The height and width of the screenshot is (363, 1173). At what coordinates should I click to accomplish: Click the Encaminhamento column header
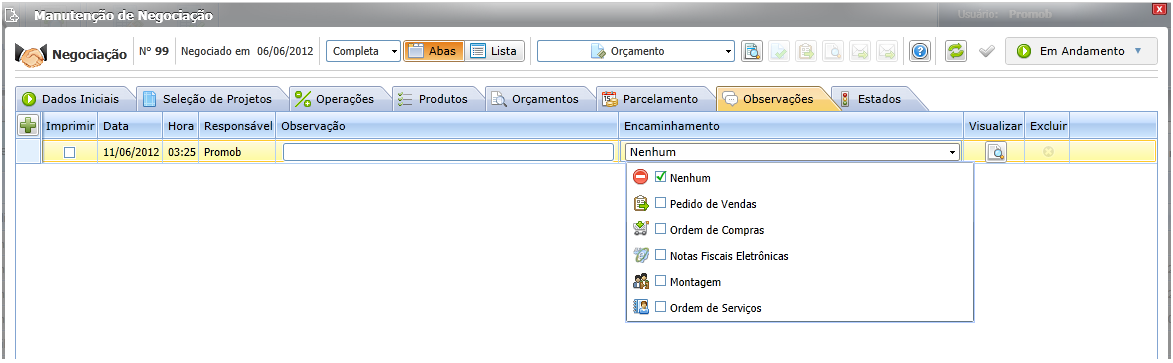[x=791, y=126]
